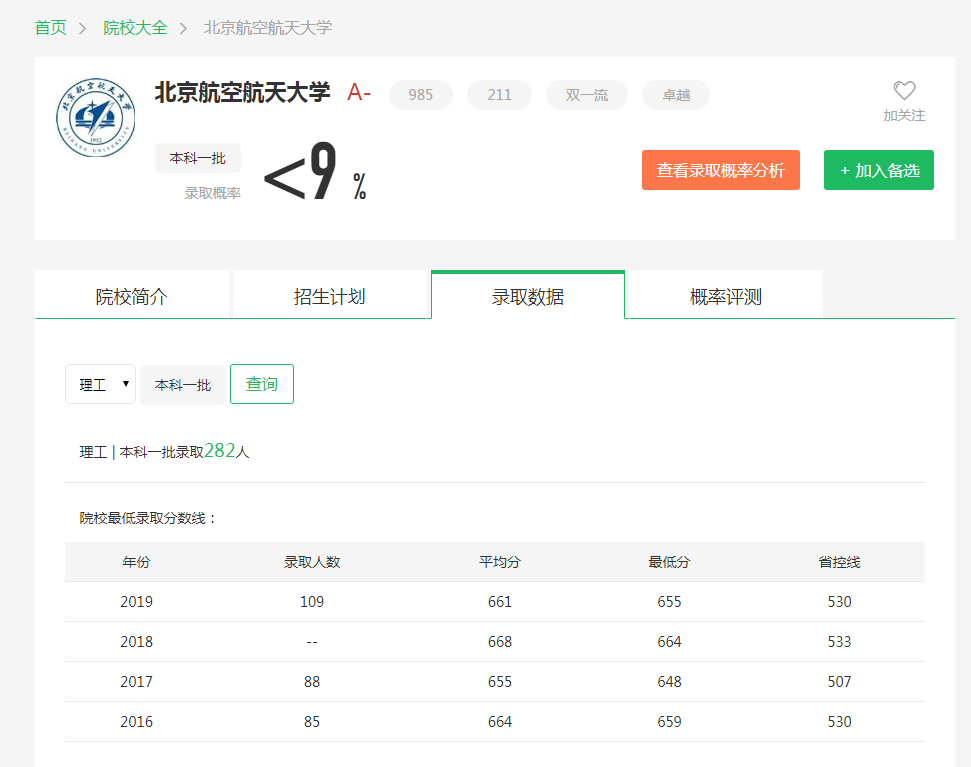
Task: Click the 659 minimum score for 2016
Action: [669, 722]
